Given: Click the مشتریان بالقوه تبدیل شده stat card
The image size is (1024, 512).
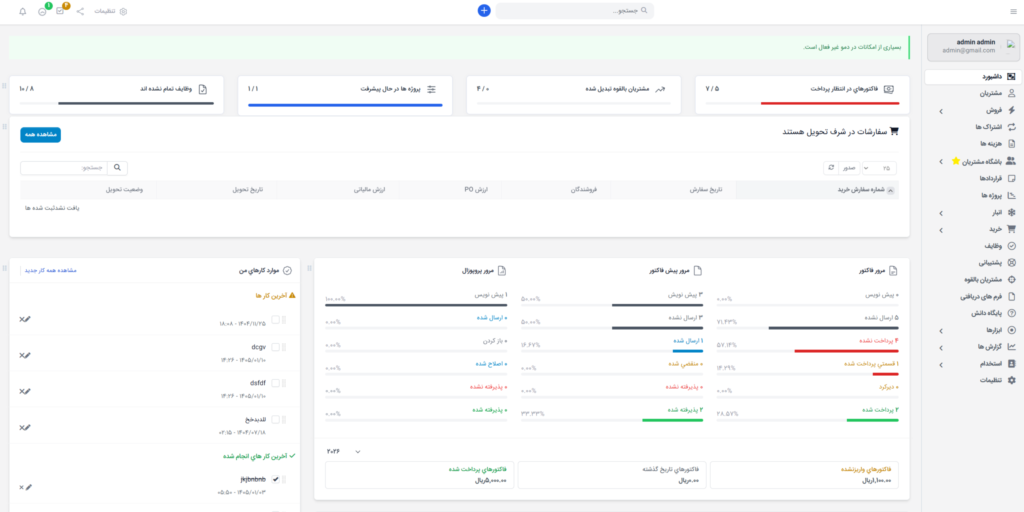Looking at the screenshot, I should coord(573,95).
